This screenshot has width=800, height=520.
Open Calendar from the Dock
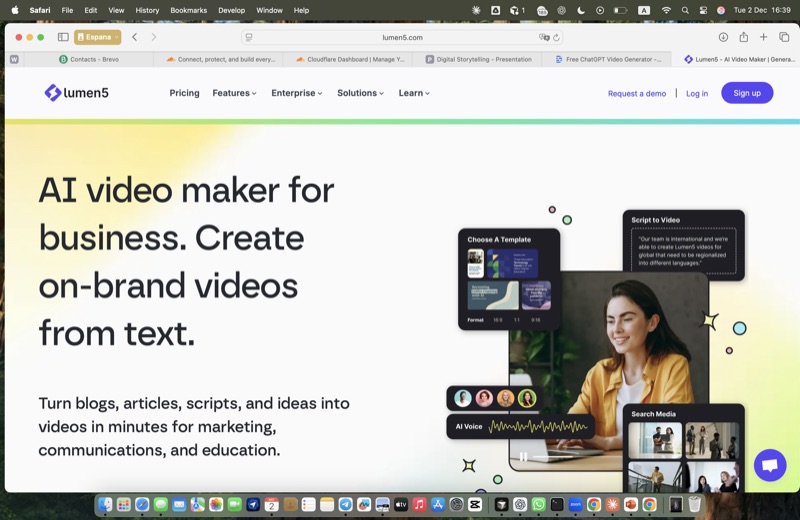(271, 505)
